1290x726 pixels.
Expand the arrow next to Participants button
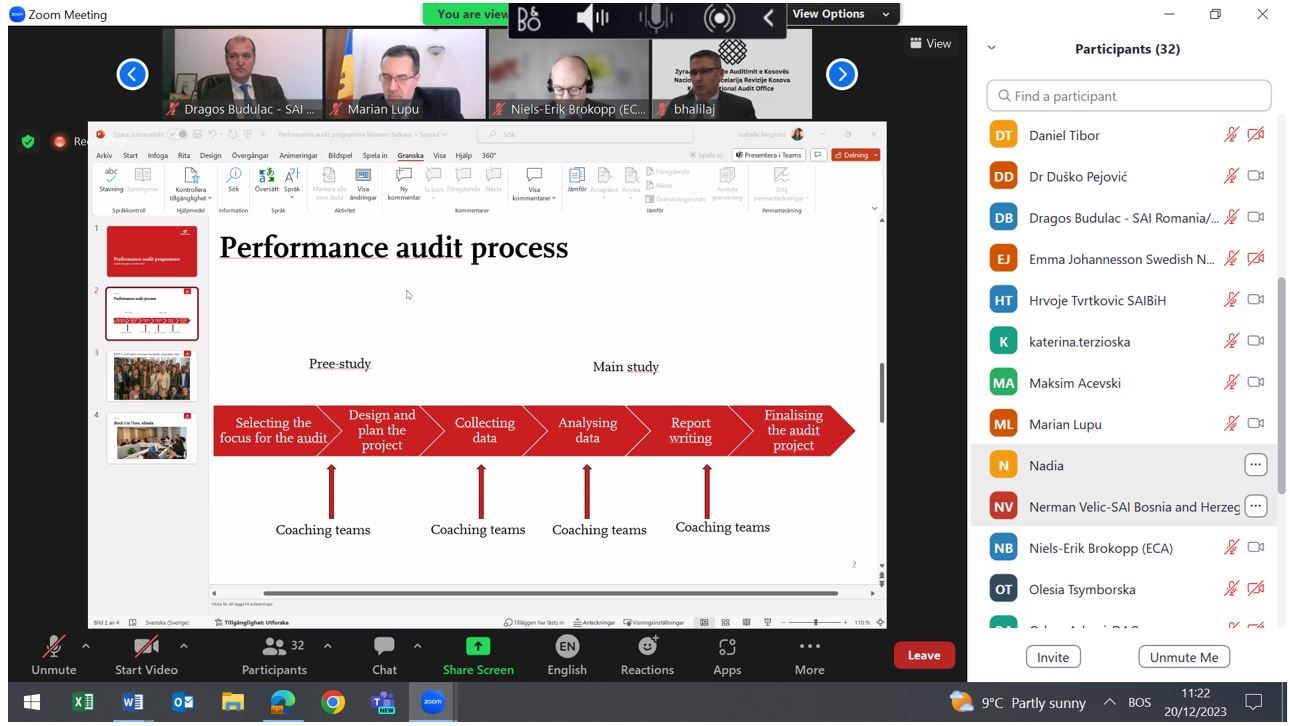(x=327, y=646)
